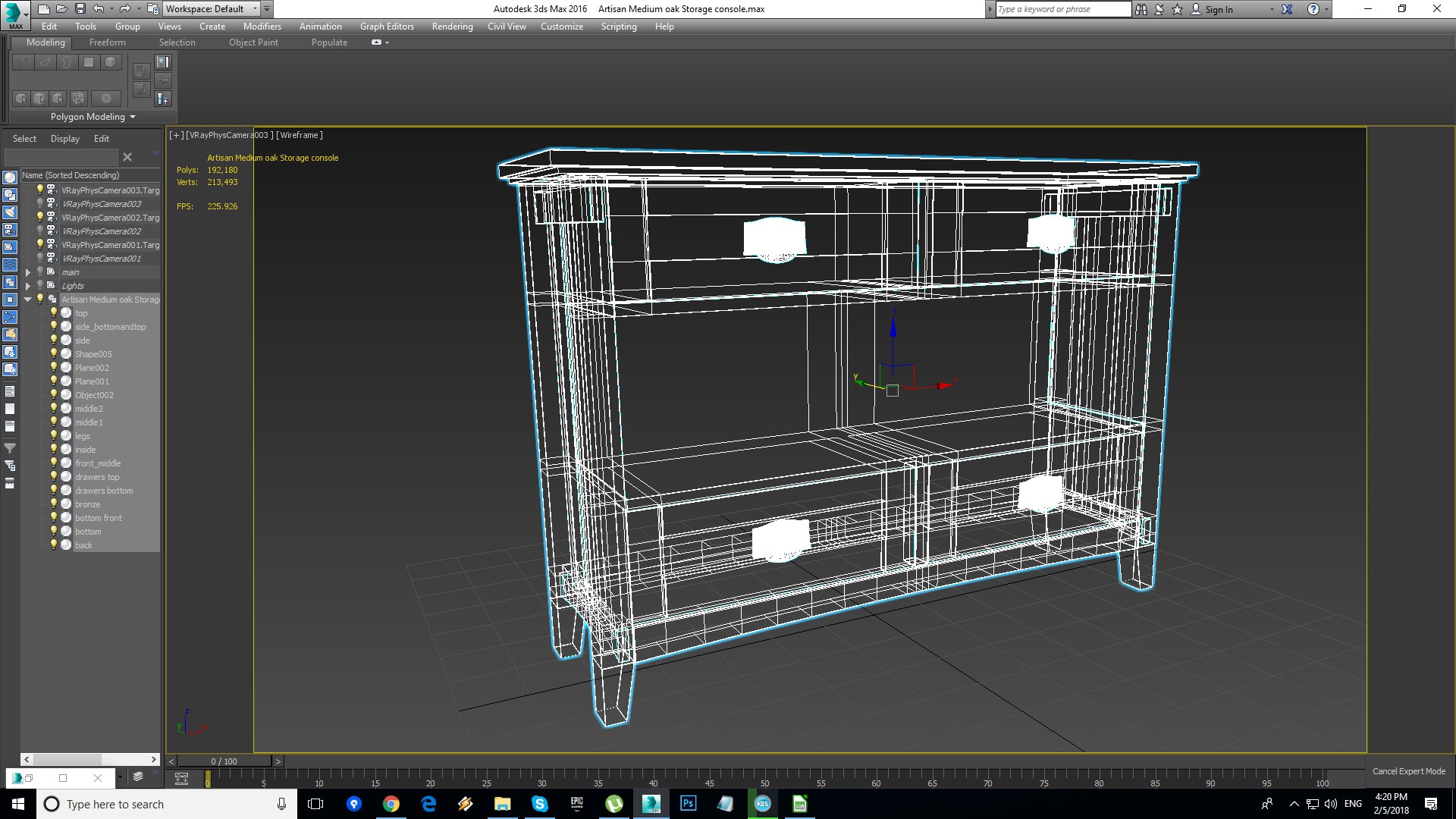Click the viewport [+] general label menu
The width and height of the screenshot is (1456, 819).
click(176, 135)
